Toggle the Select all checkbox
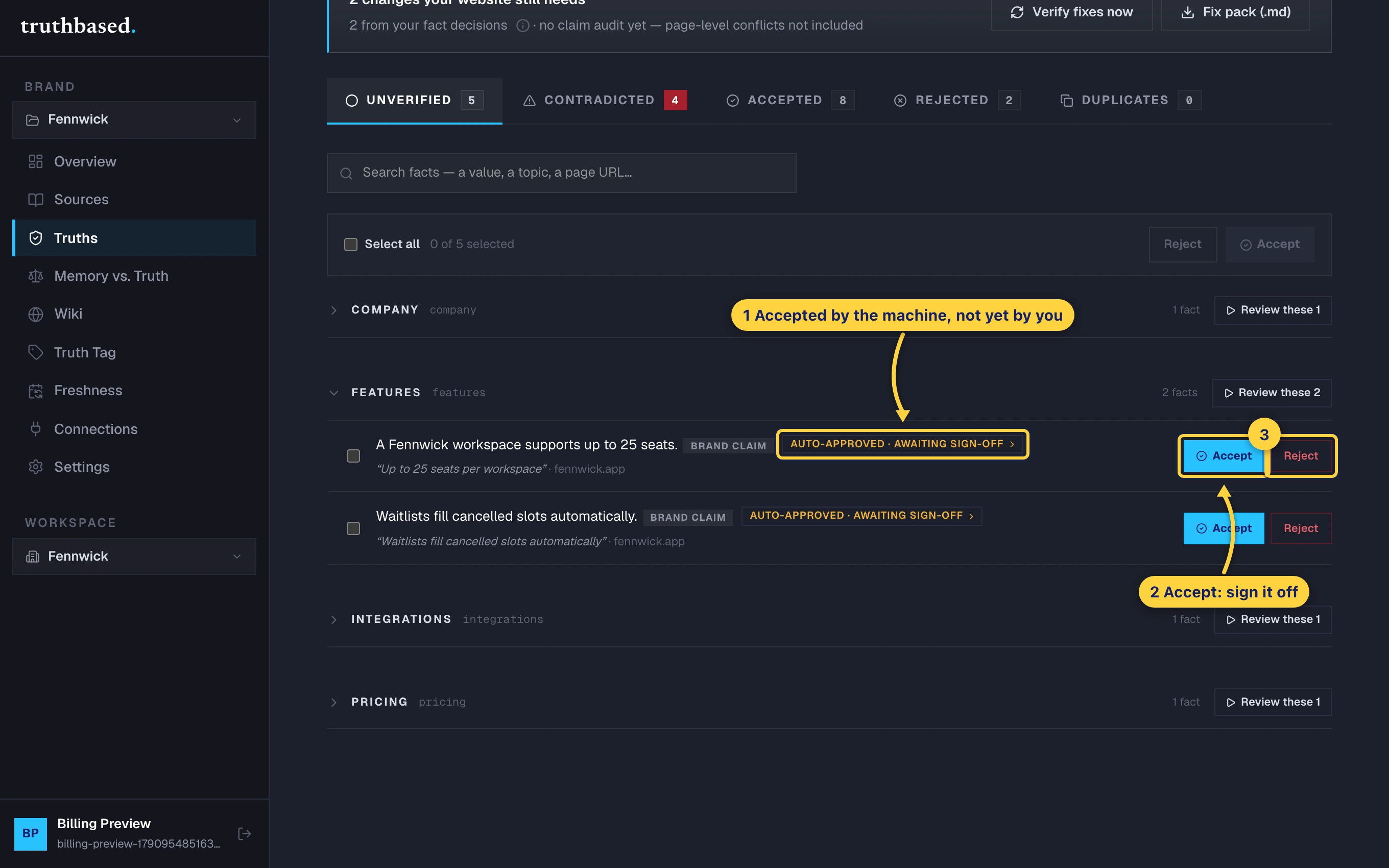 click(351, 245)
